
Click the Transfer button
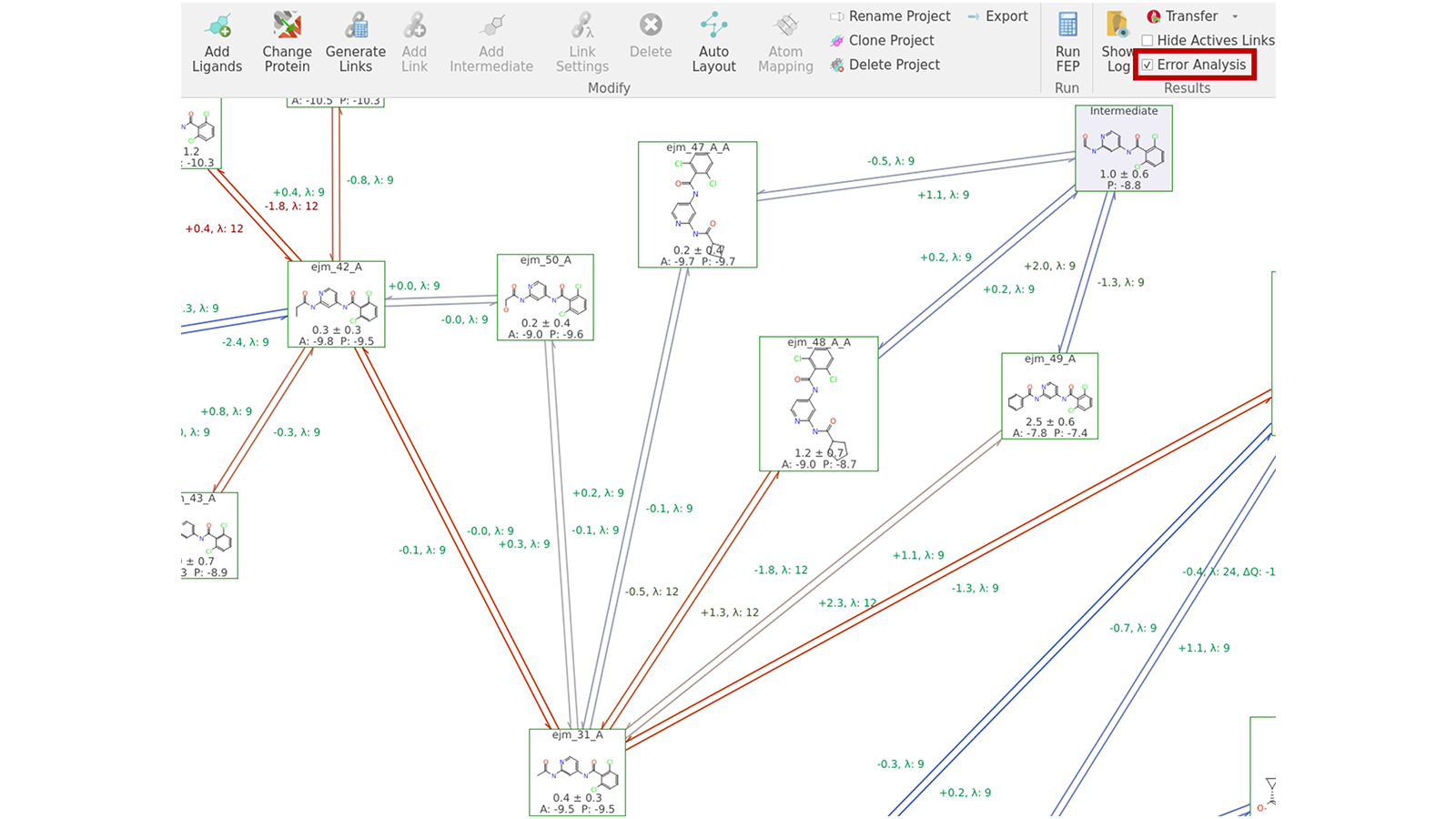point(1182,16)
